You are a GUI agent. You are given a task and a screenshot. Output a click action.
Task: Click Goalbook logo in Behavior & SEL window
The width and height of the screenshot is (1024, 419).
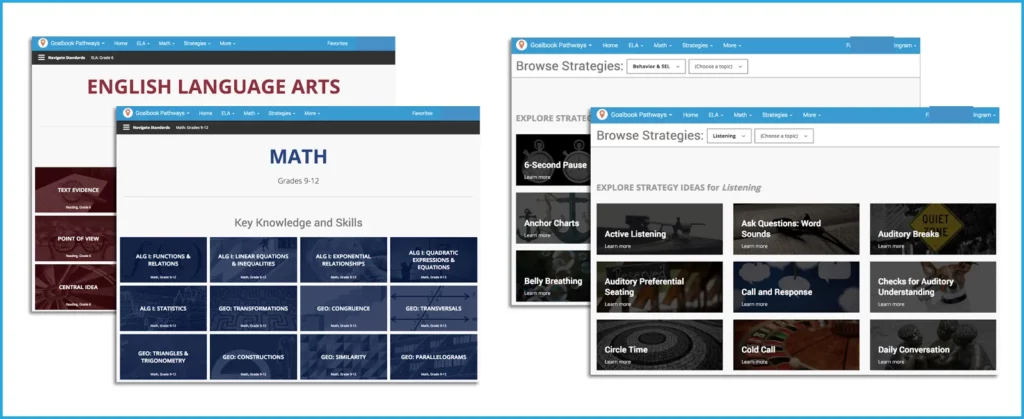click(x=521, y=45)
